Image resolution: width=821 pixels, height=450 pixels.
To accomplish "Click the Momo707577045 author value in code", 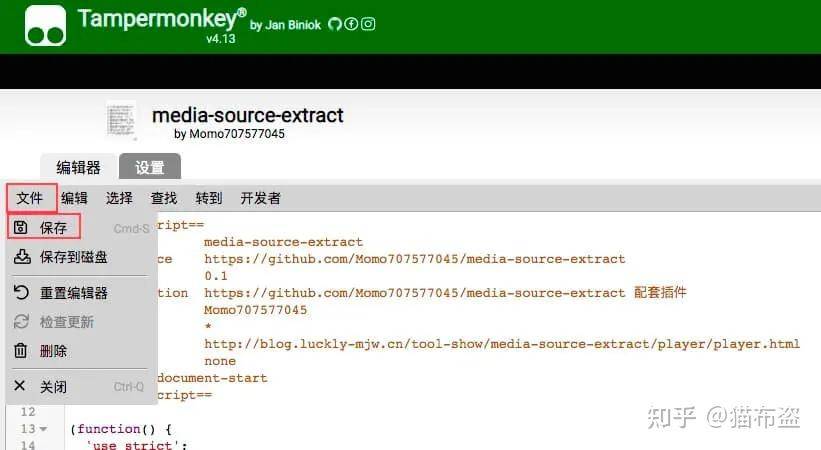I will [256, 310].
